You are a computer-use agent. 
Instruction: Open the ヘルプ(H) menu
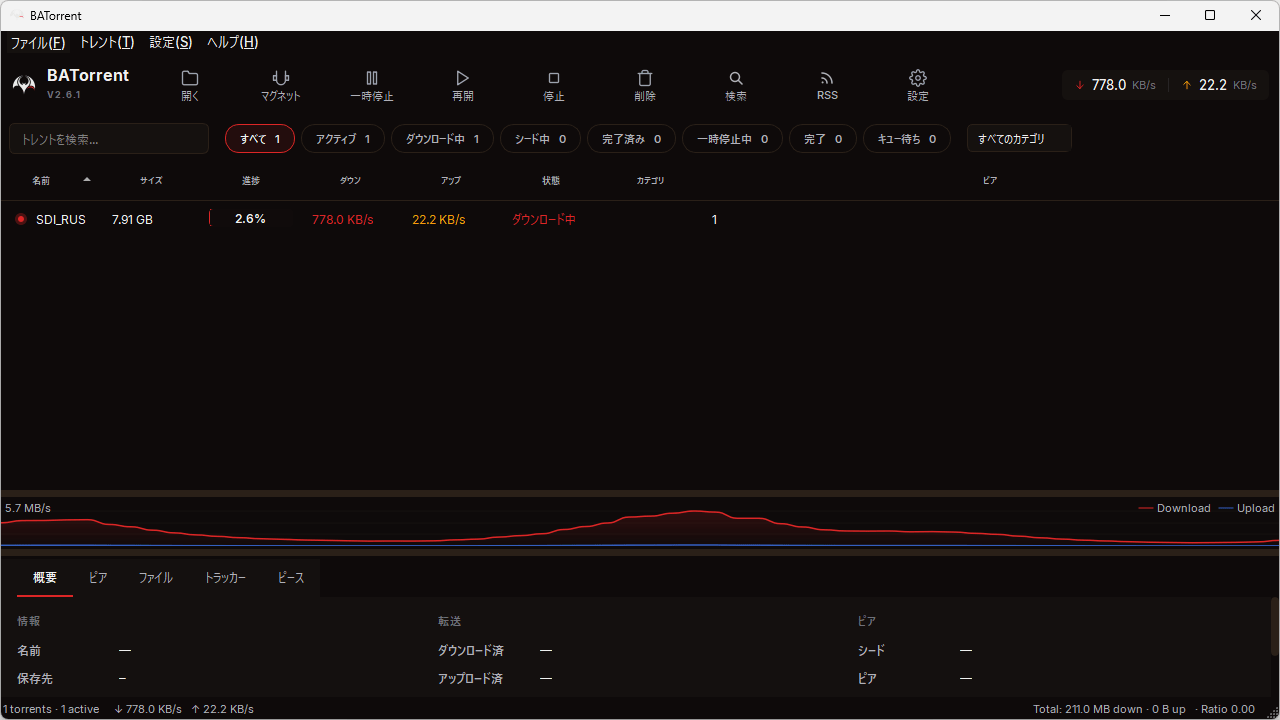232,42
